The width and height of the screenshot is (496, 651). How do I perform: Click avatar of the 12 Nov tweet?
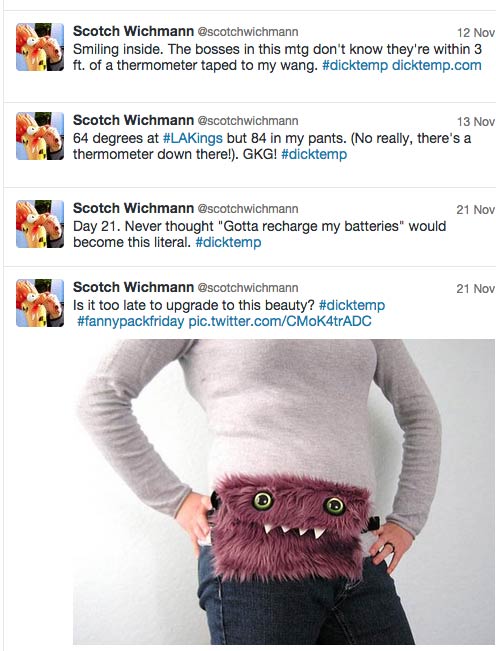40,47
